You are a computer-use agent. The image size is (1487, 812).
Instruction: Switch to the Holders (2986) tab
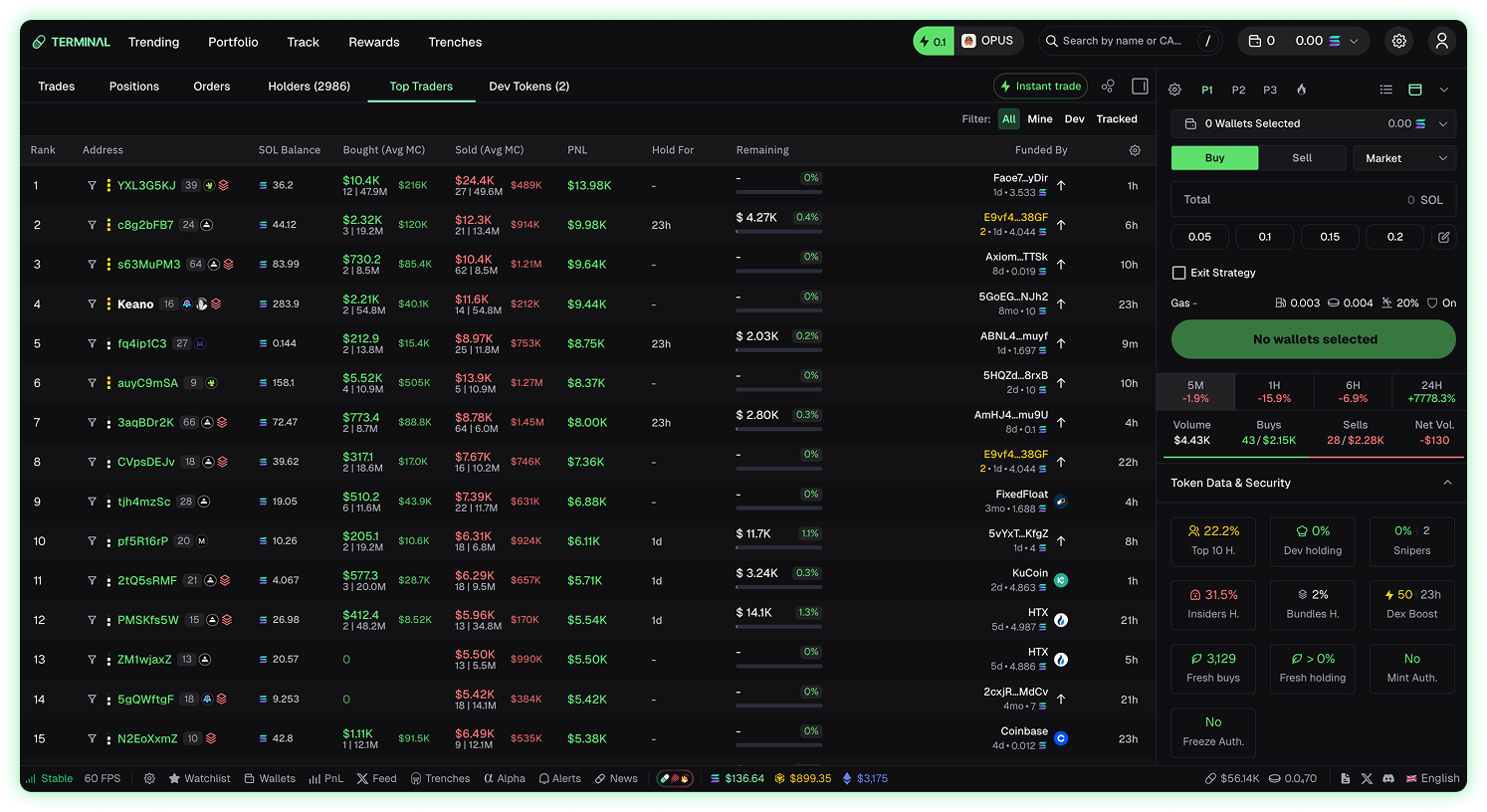pos(309,87)
